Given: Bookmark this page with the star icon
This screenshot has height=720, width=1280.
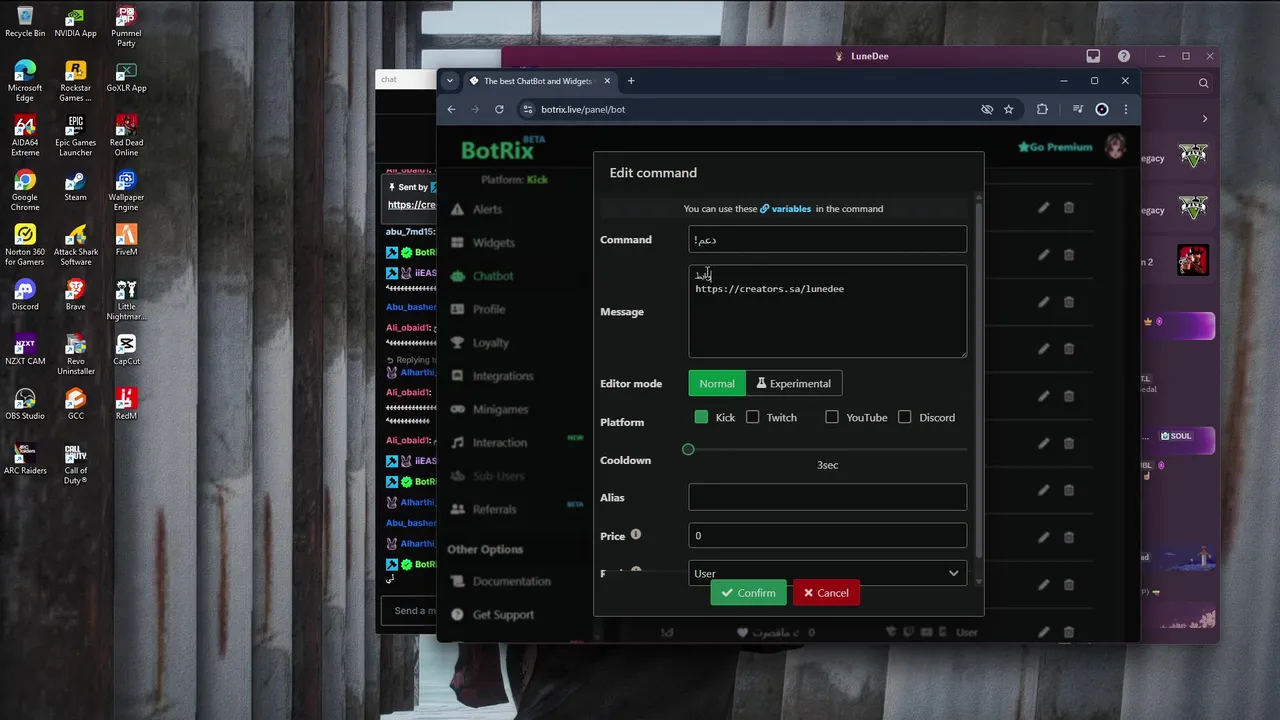Looking at the screenshot, I should pyautogui.click(x=1008, y=109).
